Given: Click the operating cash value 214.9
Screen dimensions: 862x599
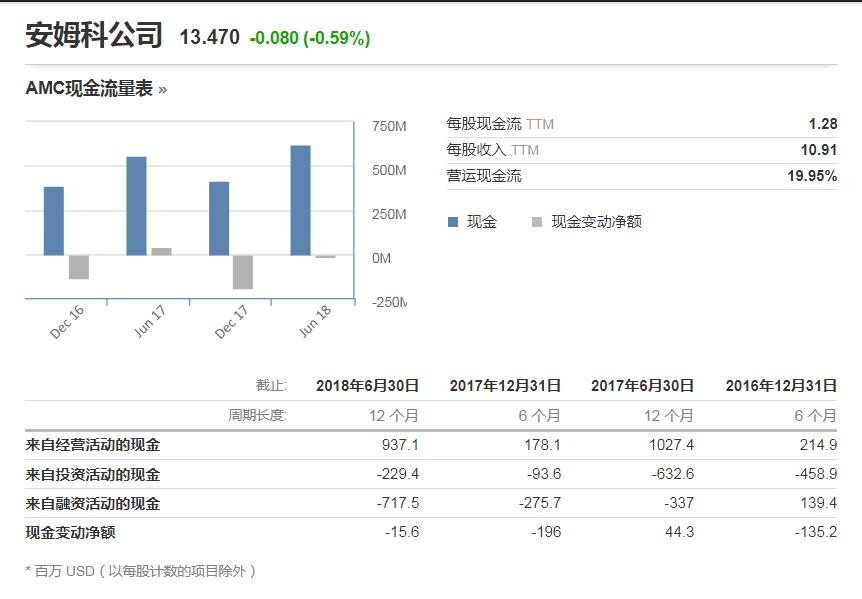Looking at the screenshot, I should (819, 445).
